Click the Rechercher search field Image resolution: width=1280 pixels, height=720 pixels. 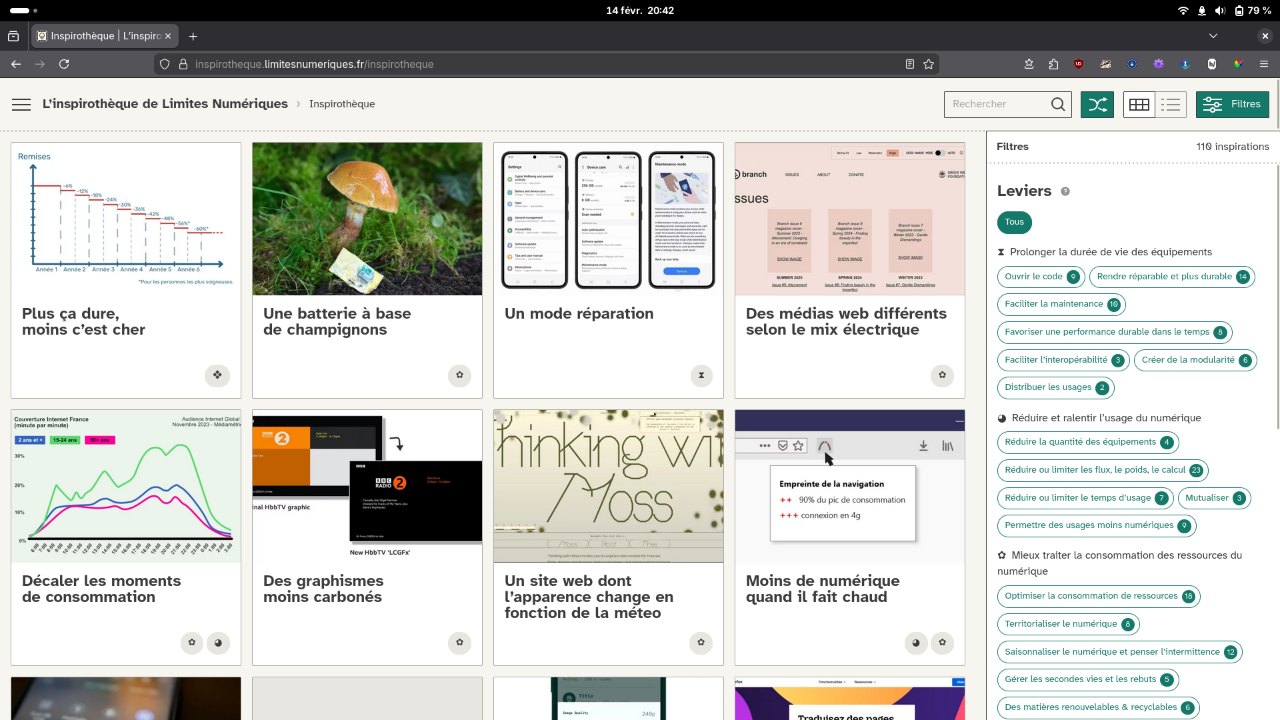996,104
